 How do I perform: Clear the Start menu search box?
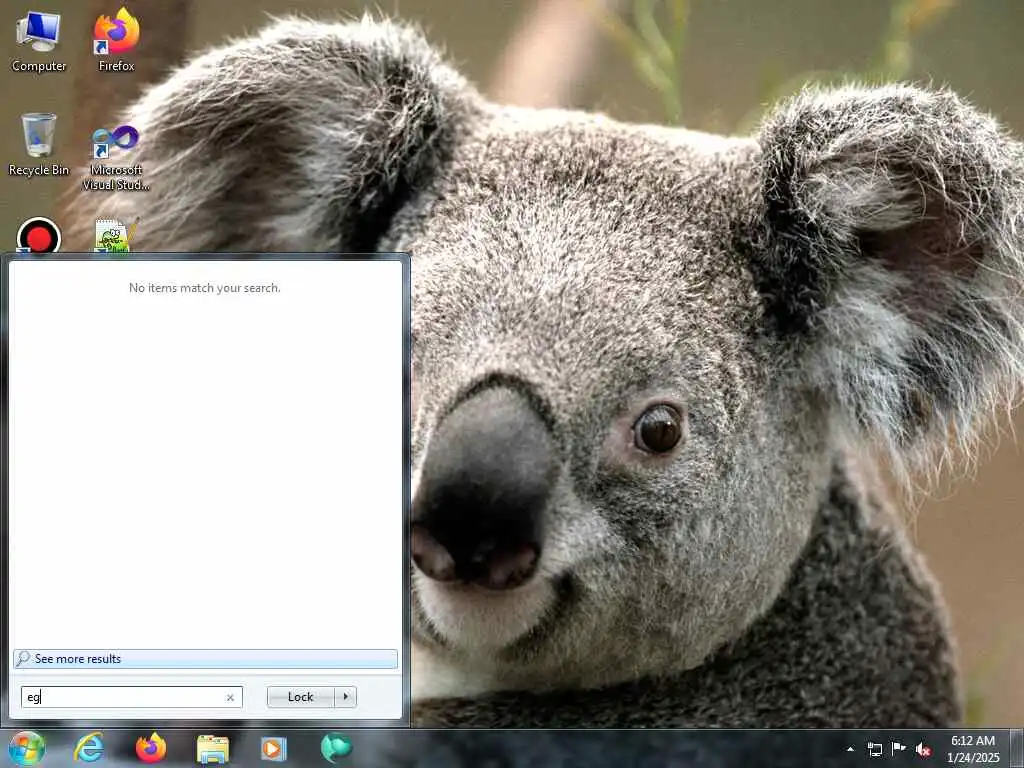230,697
